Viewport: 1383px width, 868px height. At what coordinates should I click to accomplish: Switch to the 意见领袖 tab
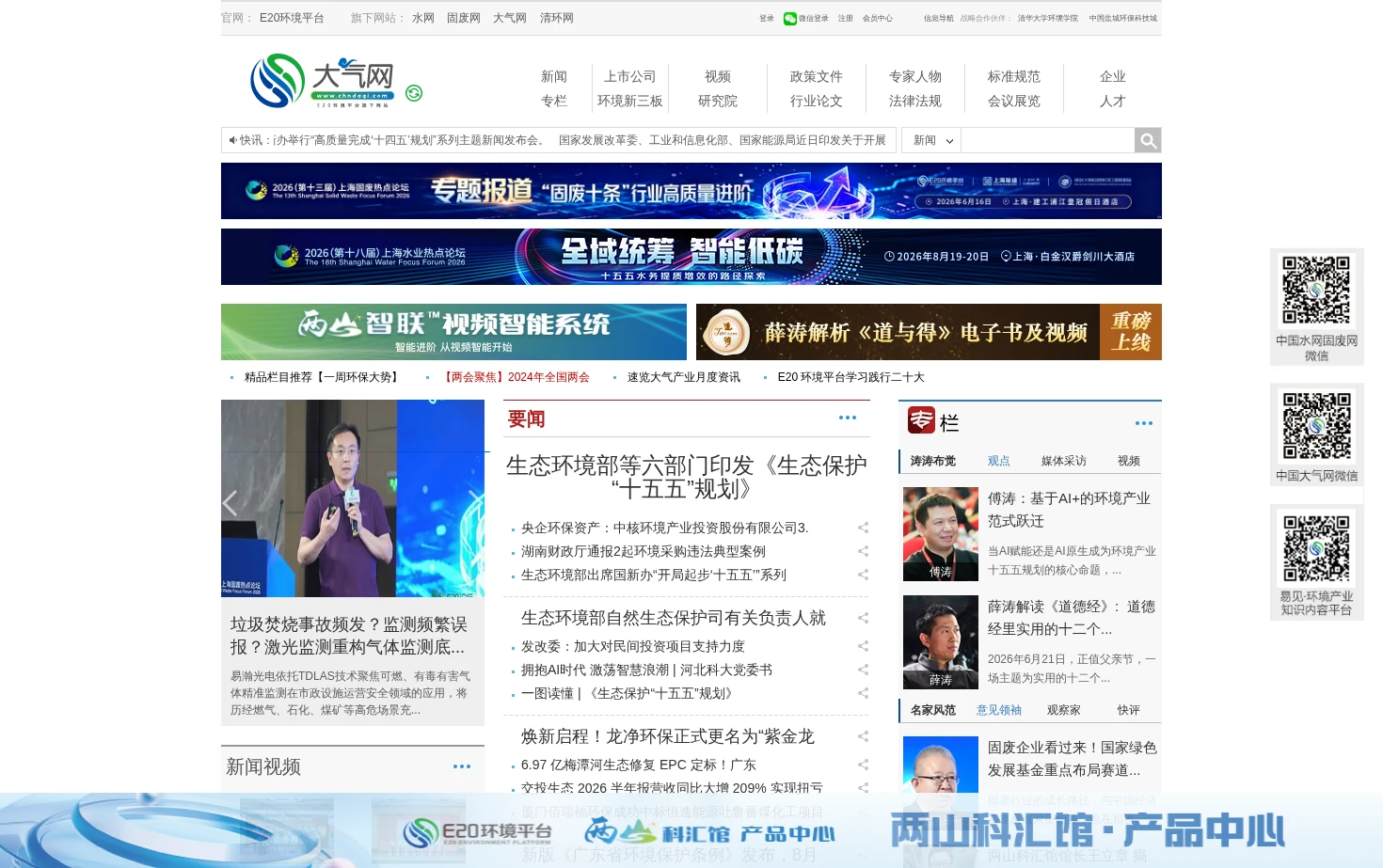tap(998, 710)
